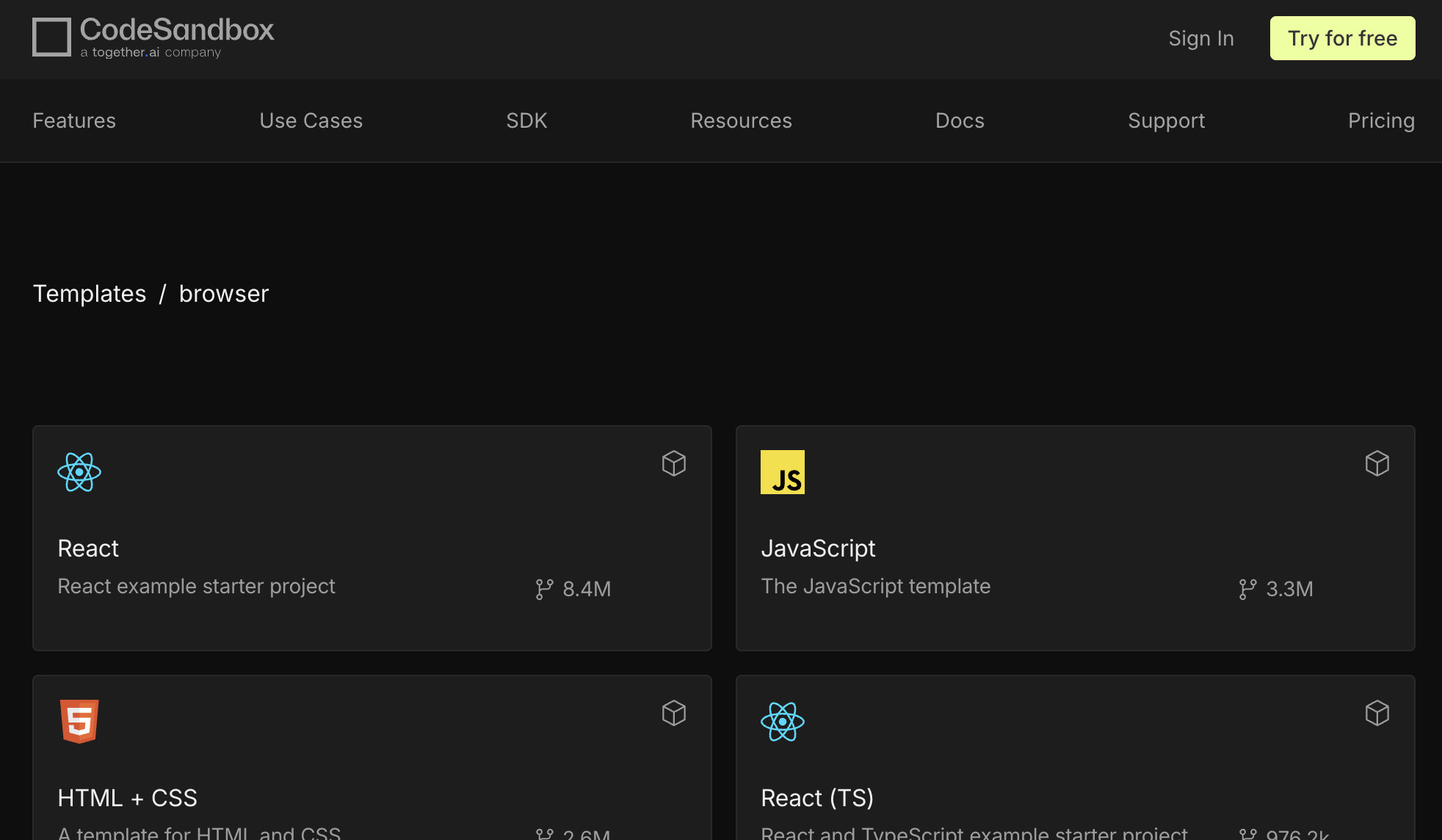Open the Resources menu

pyautogui.click(x=742, y=120)
